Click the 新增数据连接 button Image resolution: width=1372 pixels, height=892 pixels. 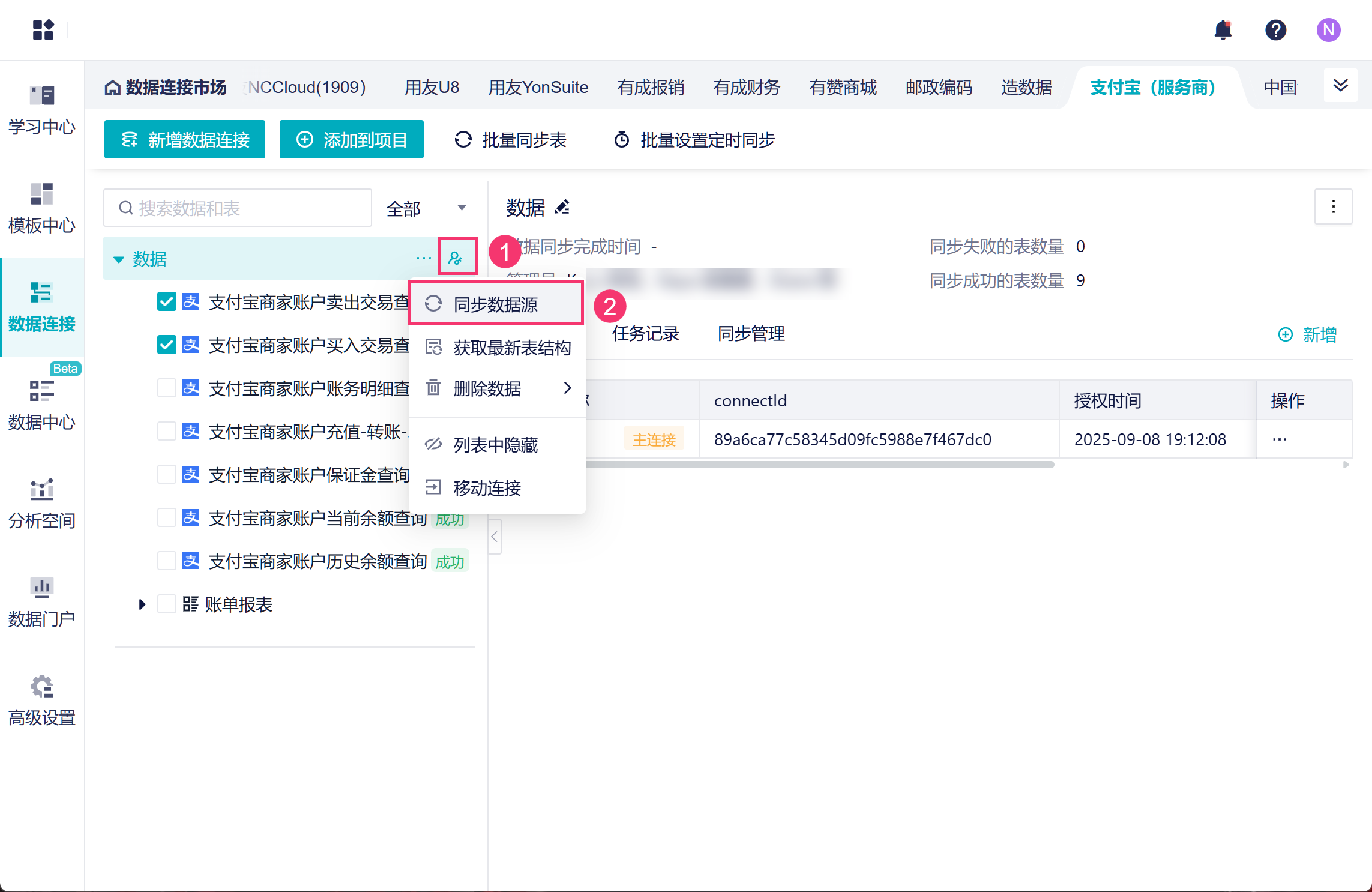185,140
